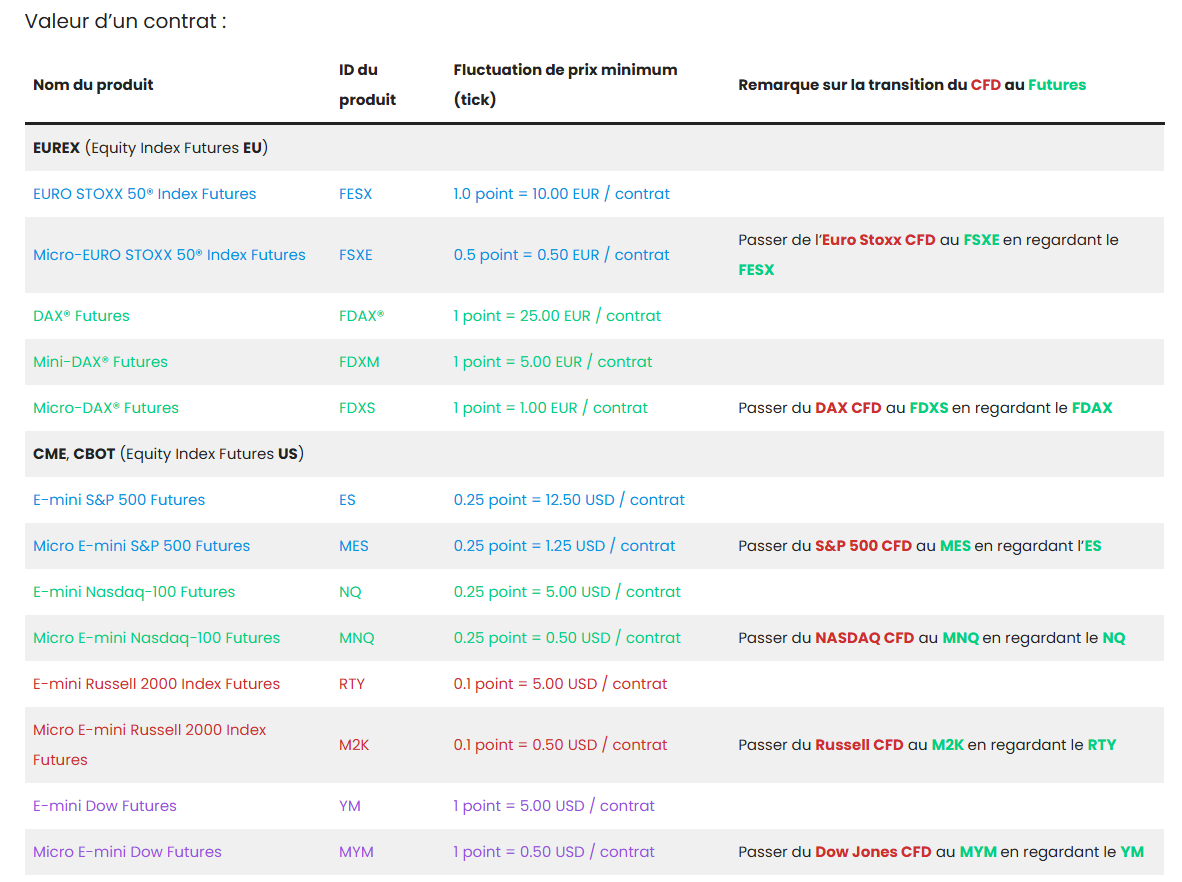The width and height of the screenshot is (1182, 882).
Task: Select the DAX® Futures product name
Action: 81,316
